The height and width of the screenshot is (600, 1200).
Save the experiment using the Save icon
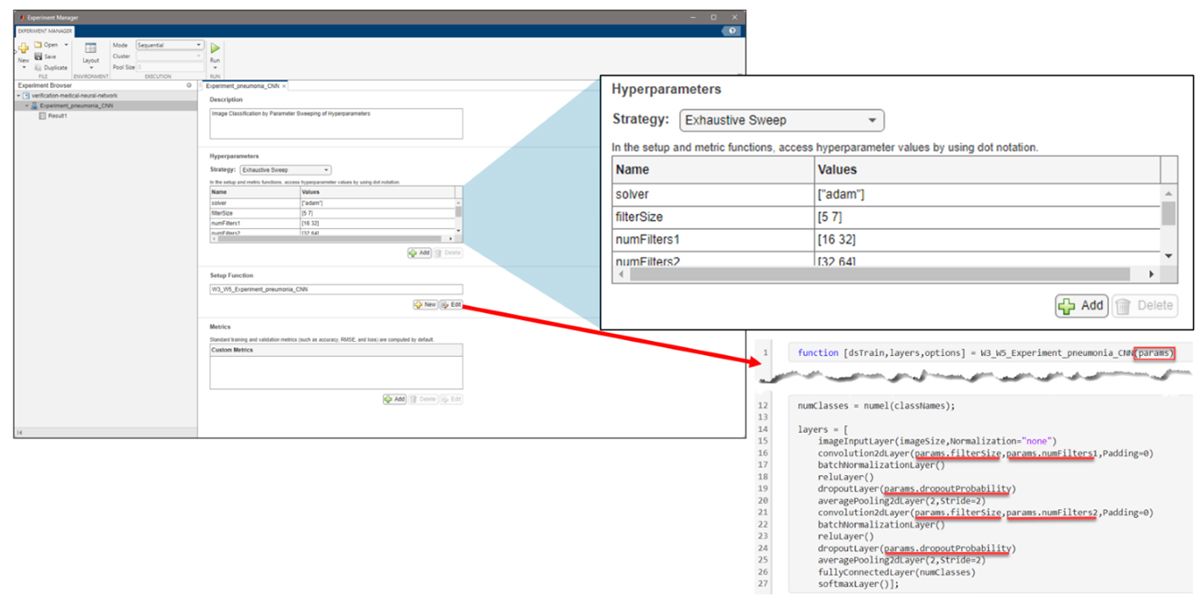coord(38,56)
